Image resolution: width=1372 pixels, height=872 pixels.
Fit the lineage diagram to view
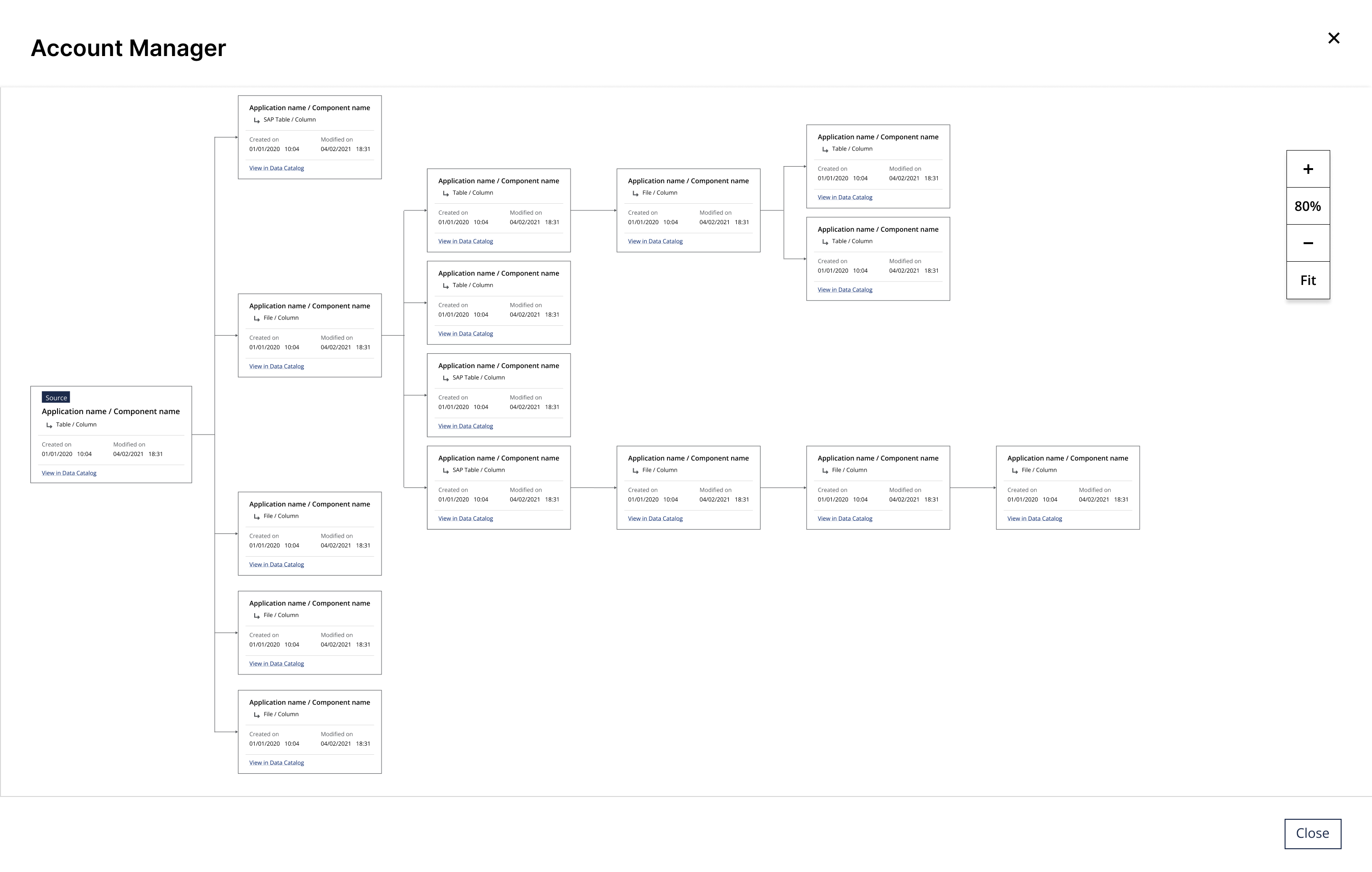coord(1307,280)
